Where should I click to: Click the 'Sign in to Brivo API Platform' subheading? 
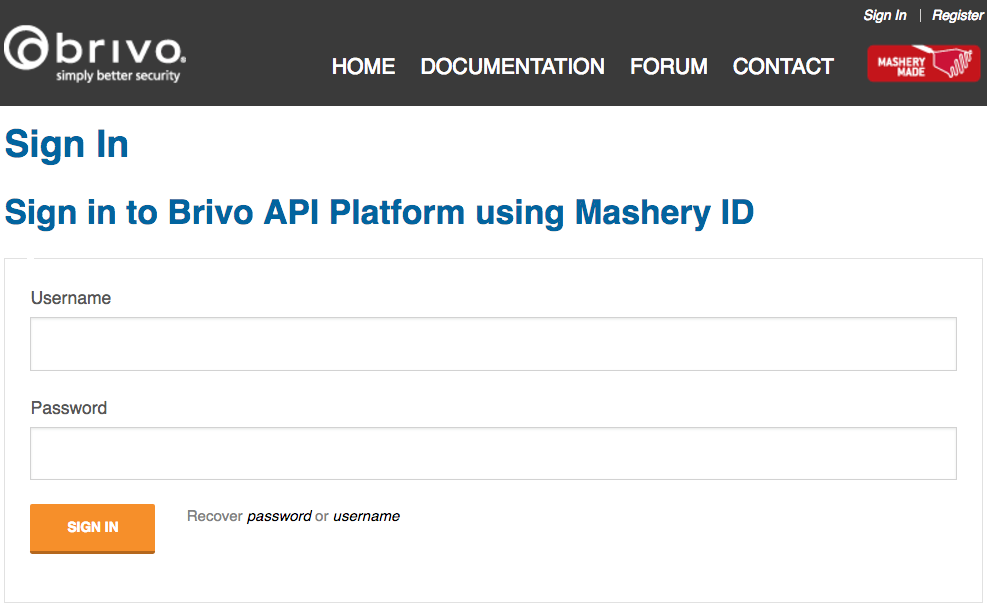pyautogui.click(x=379, y=212)
